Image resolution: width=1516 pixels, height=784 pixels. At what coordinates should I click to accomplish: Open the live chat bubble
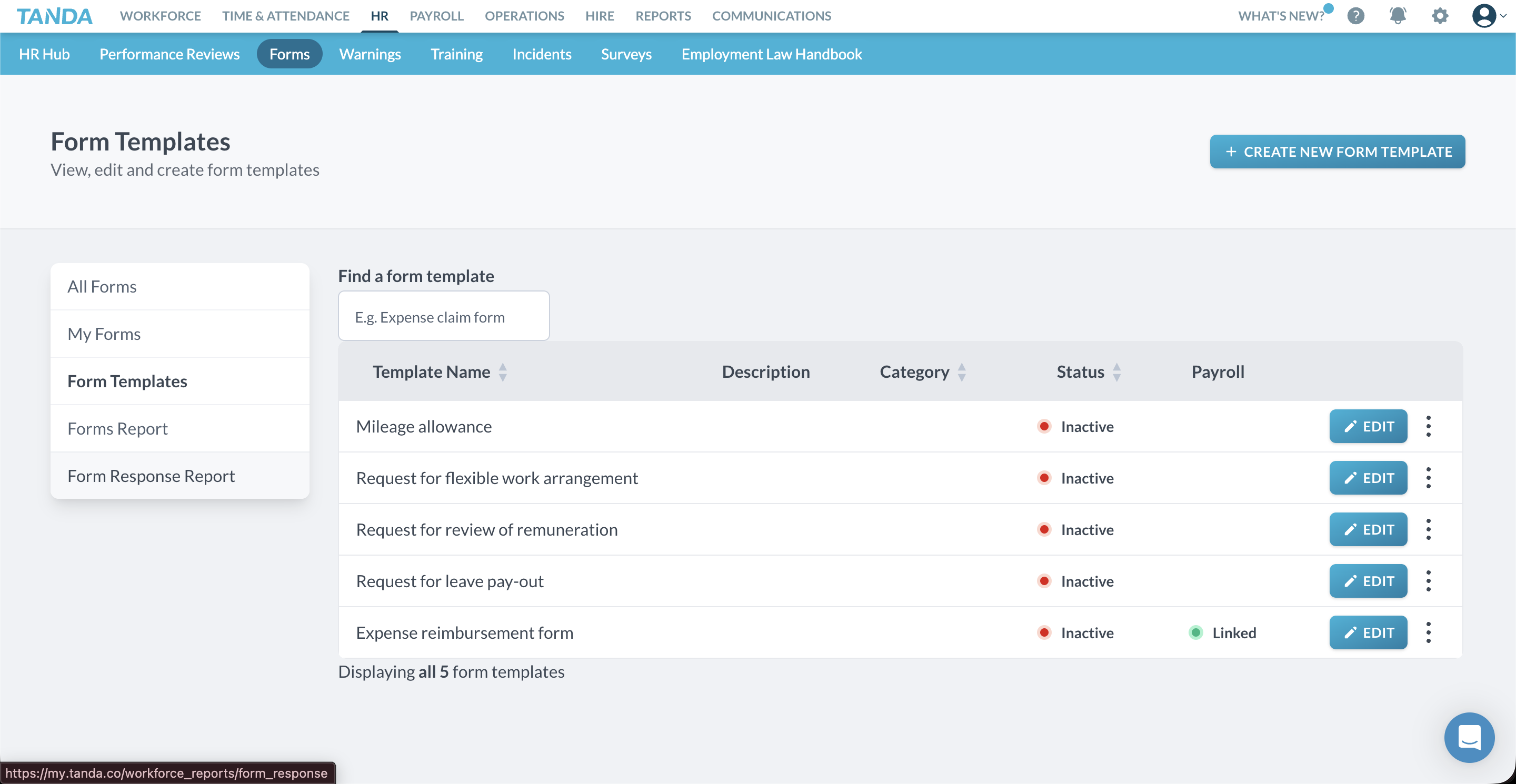[1469, 738]
